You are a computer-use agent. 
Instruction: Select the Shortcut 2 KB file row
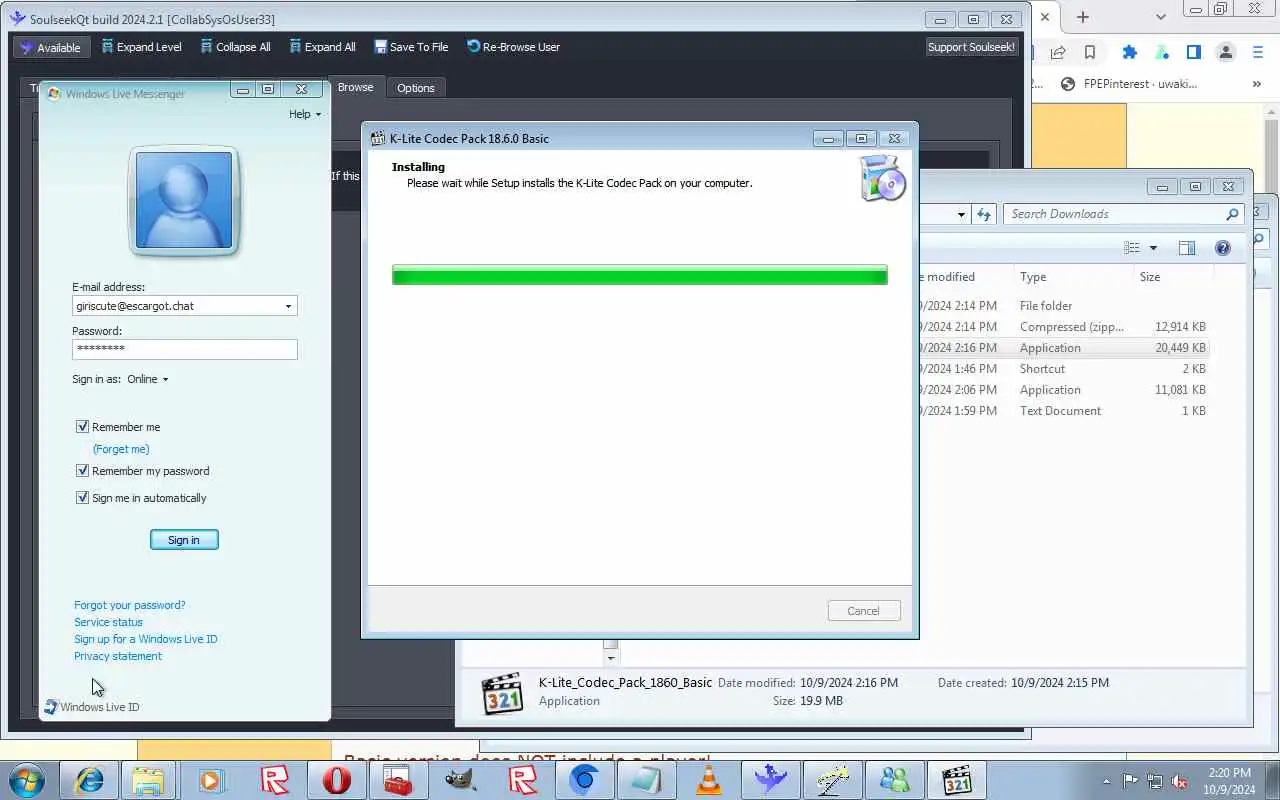[1064, 369]
